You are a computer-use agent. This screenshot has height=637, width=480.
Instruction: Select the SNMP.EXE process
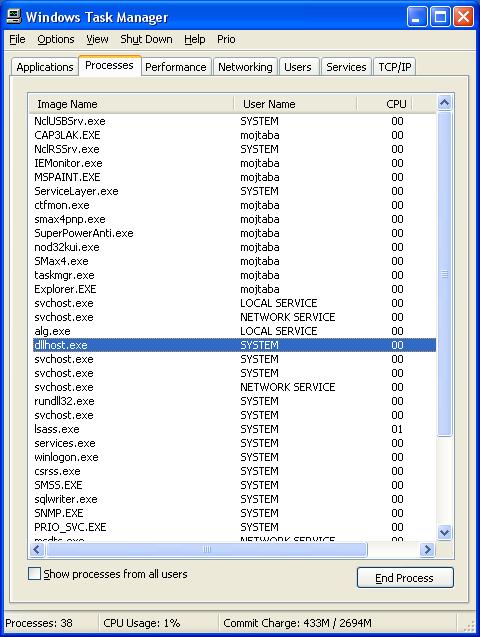point(234,514)
